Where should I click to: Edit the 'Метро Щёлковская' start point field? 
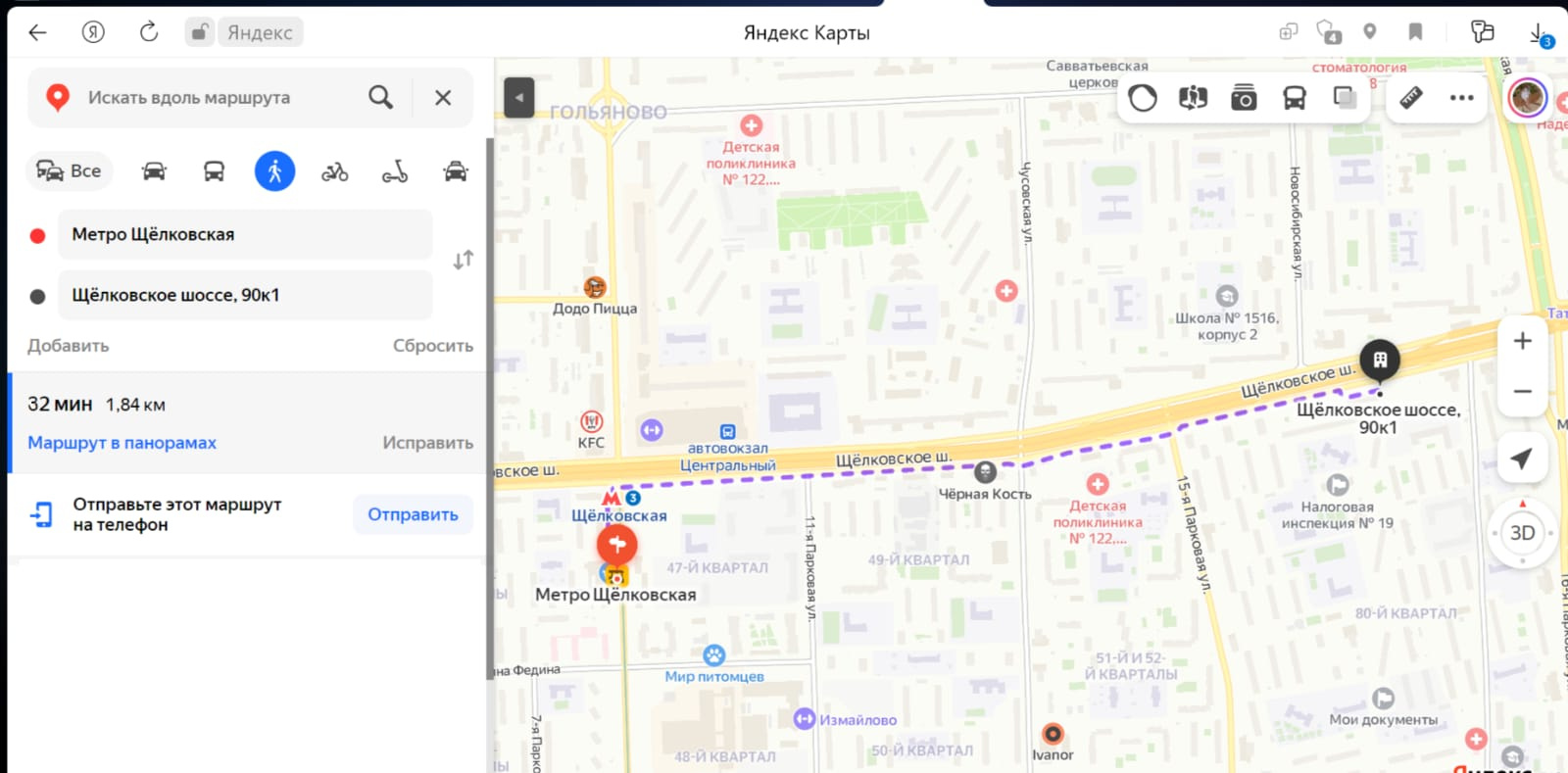pyautogui.click(x=245, y=234)
